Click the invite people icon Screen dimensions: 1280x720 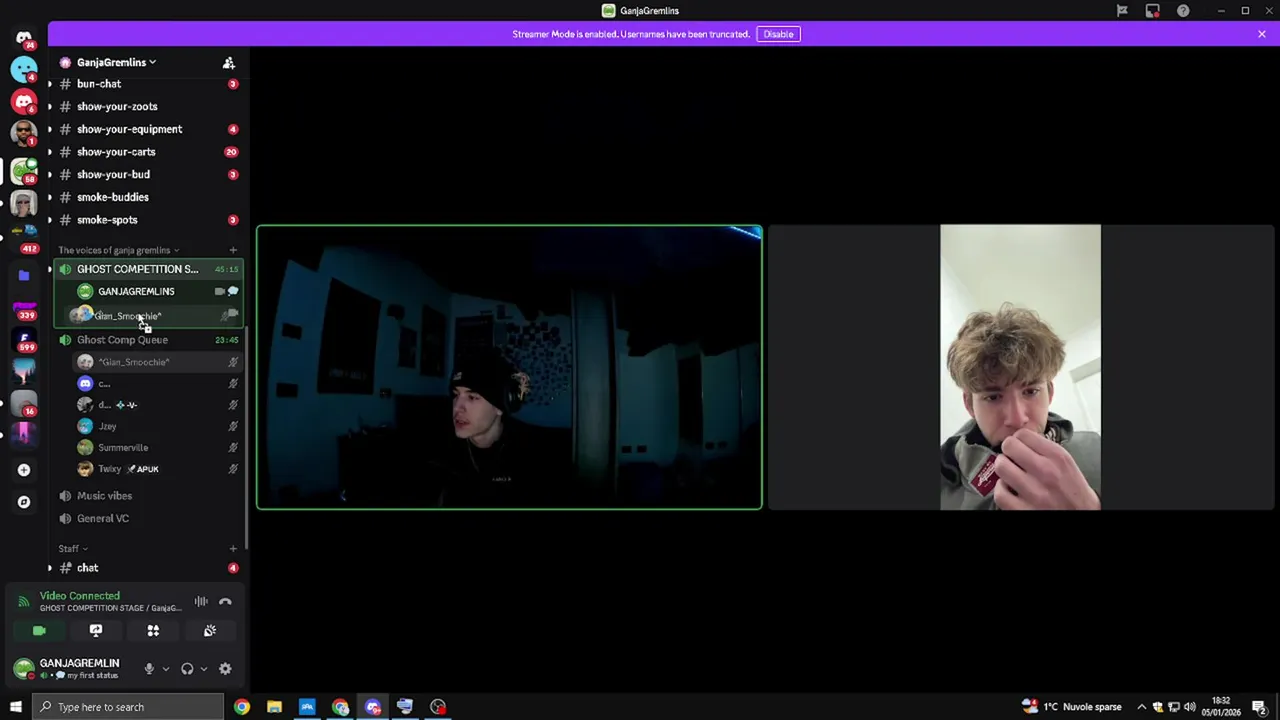tap(229, 62)
